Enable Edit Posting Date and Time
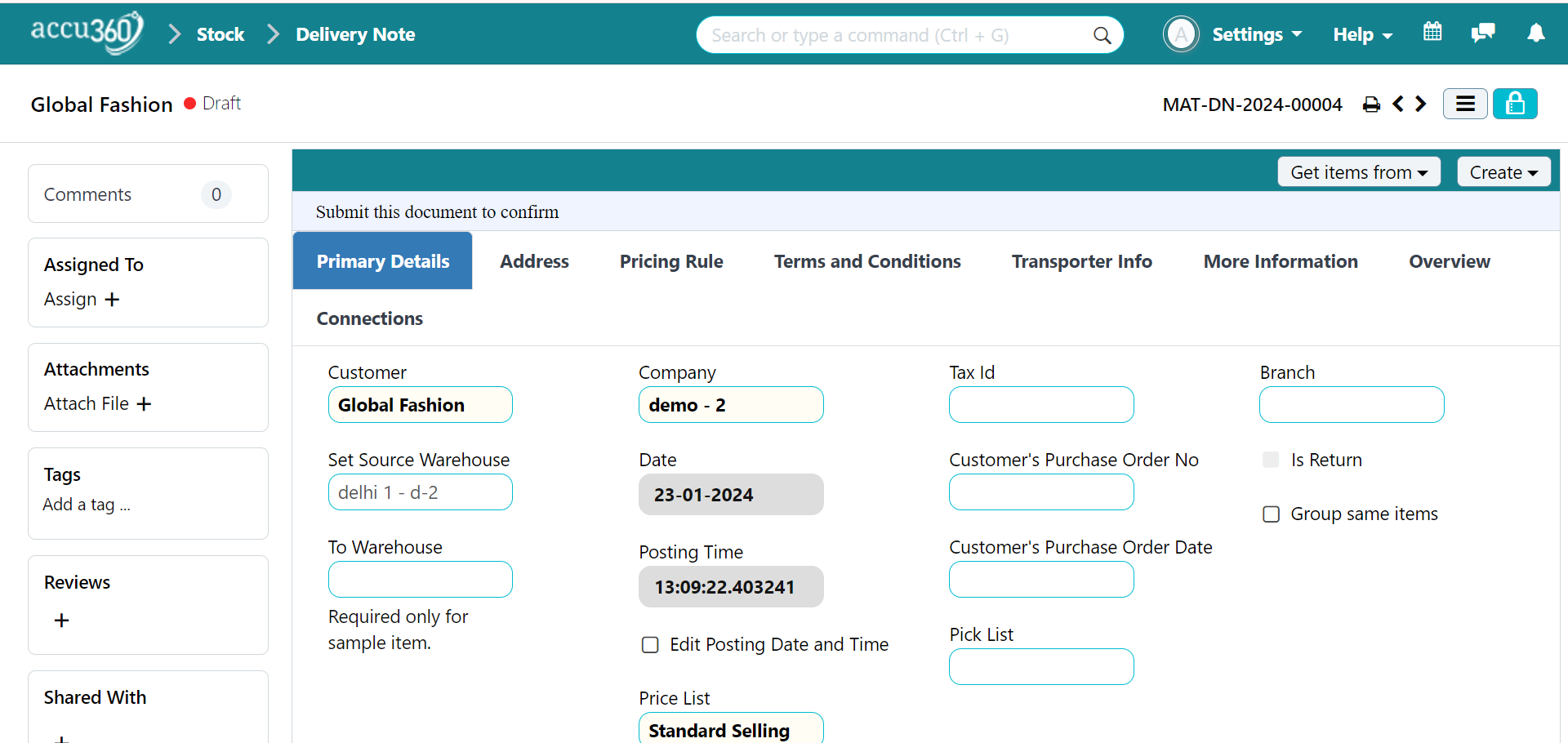 (x=650, y=645)
